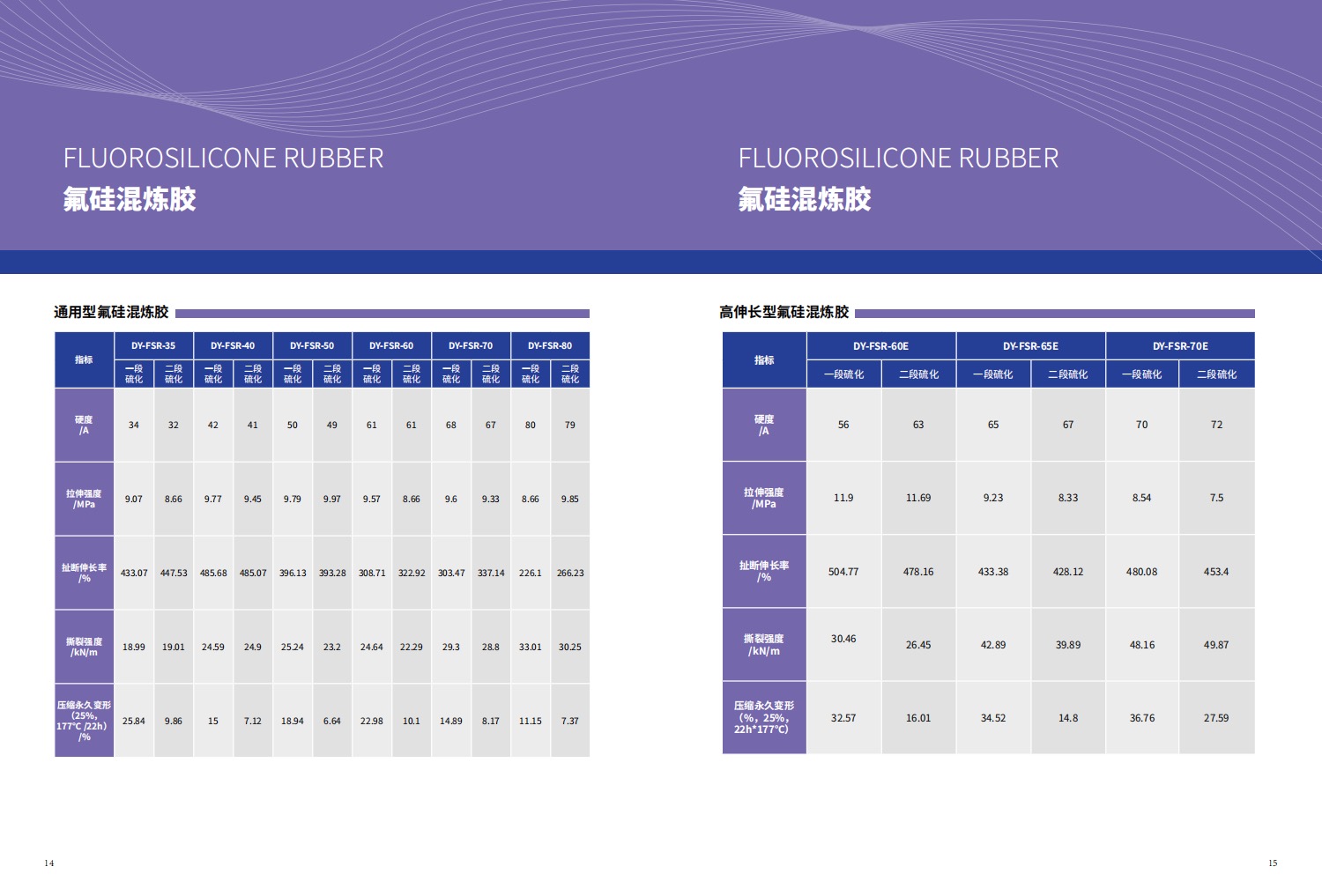This screenshot has height=896, width=1322.
Task: Click the DY-FSR-70E column header
Action: click(x=1180, y=346)
